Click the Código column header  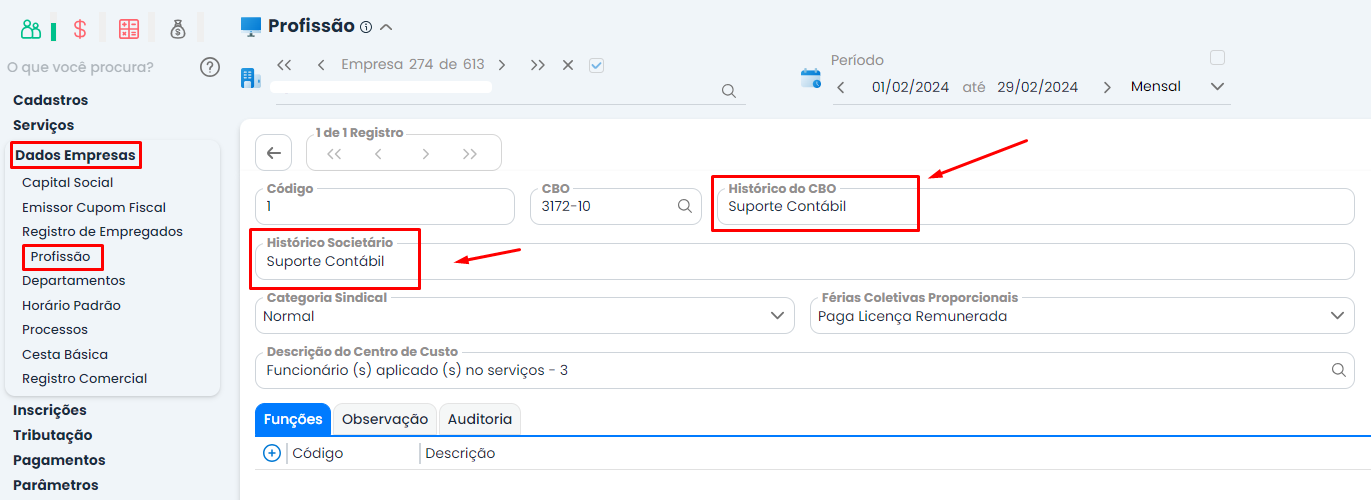tap(318, 453)
